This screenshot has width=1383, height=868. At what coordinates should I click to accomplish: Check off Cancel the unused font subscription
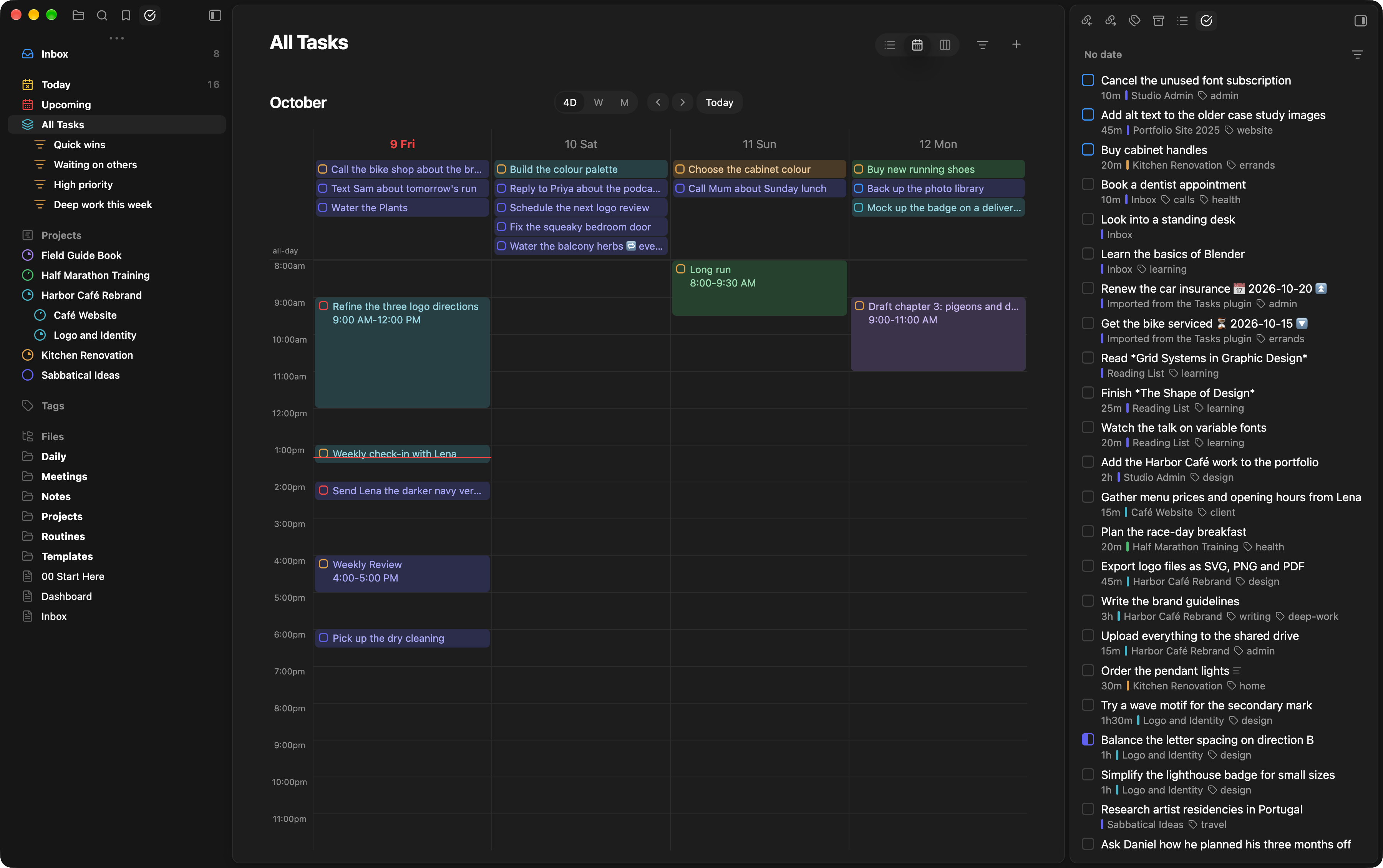1088,80
